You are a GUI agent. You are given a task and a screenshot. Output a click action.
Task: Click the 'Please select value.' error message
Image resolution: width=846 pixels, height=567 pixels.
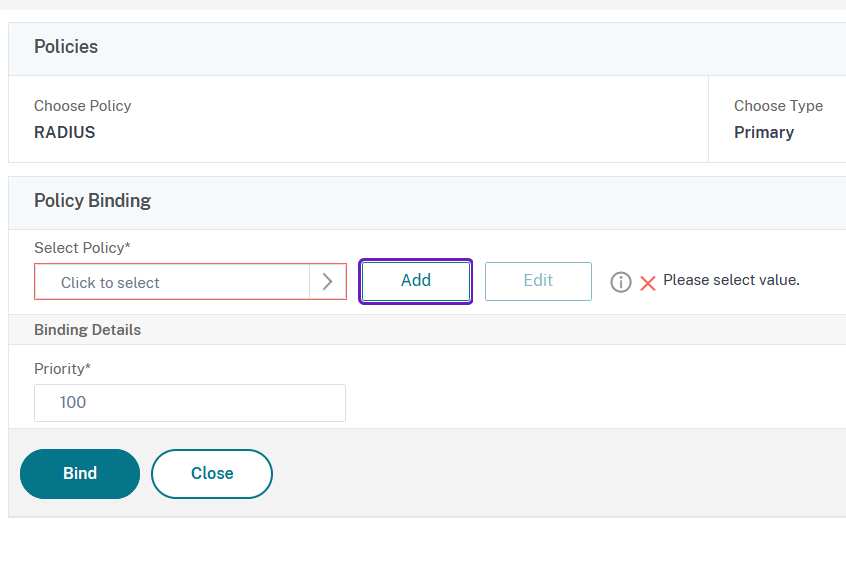click(731, 280)
